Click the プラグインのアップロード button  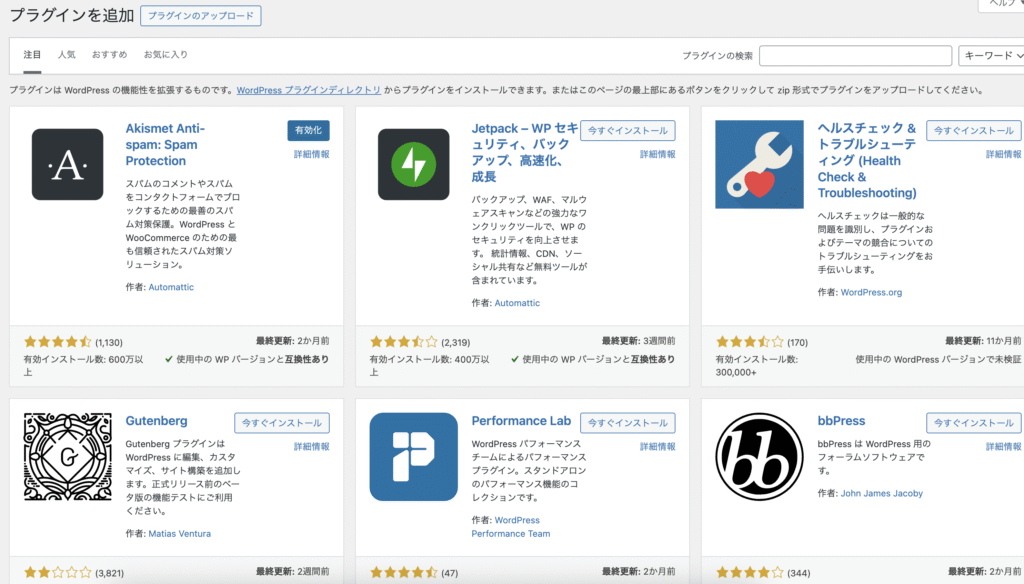(200, 16)
